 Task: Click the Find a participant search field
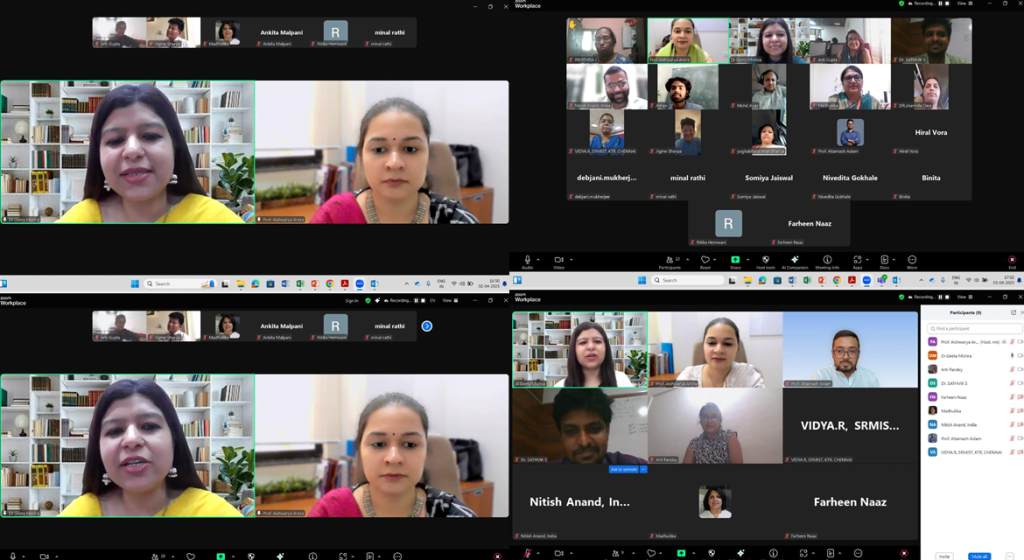point(972,328)
